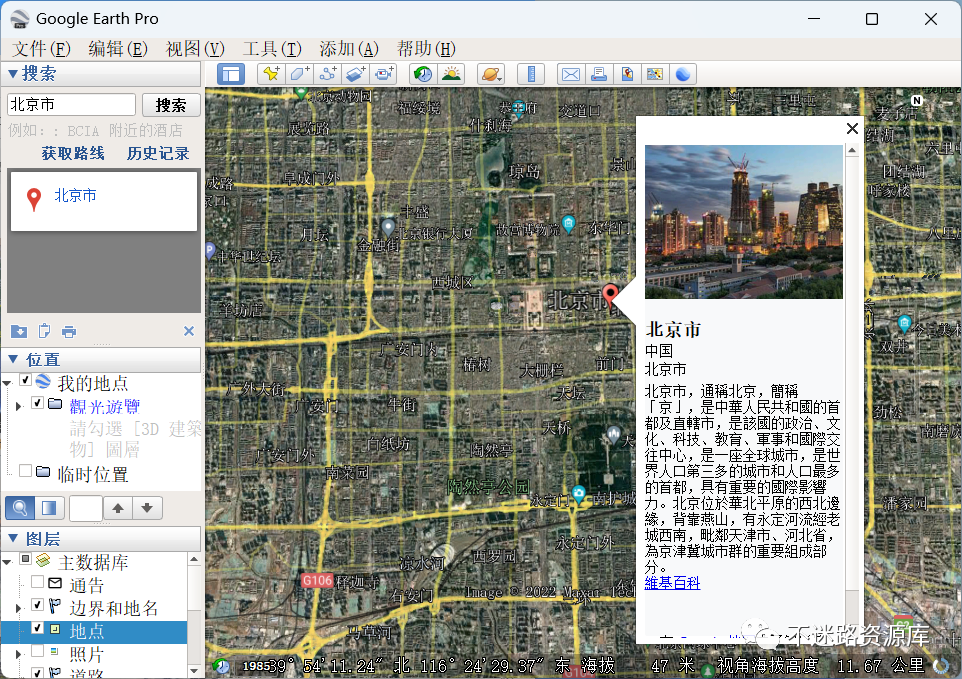
Task: Move selected place down arrow button
Action: click(x=147, y=508)
